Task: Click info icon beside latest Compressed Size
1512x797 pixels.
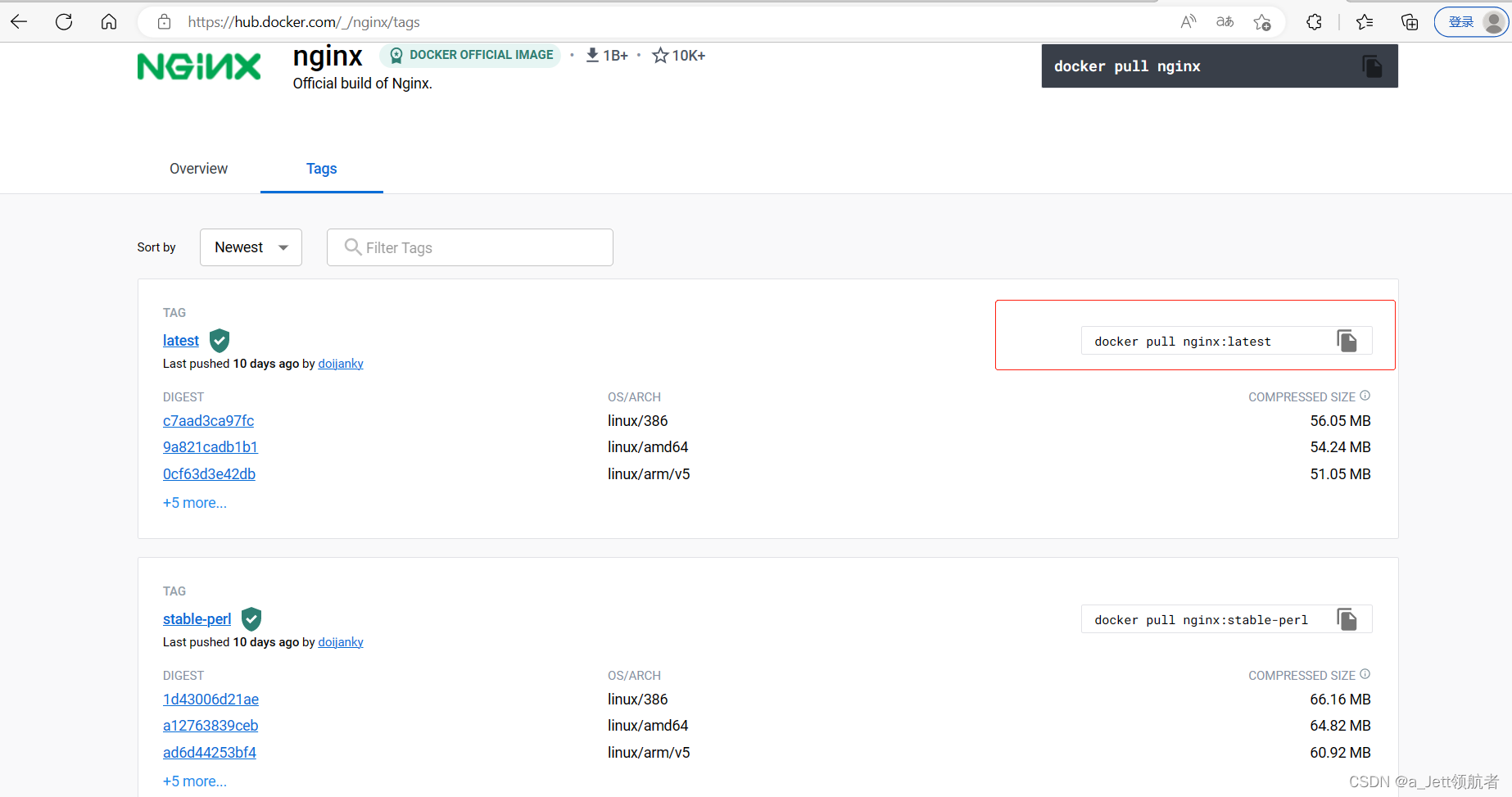Action: (x=1365, y=396)
